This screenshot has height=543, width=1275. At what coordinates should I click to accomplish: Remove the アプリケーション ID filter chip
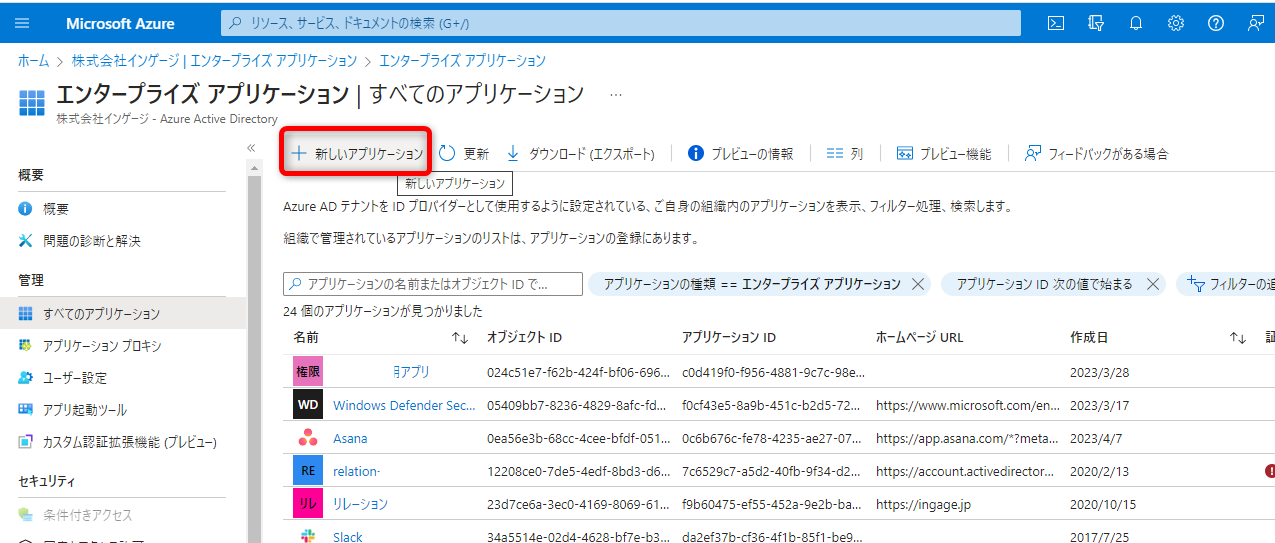(1152, 284)
